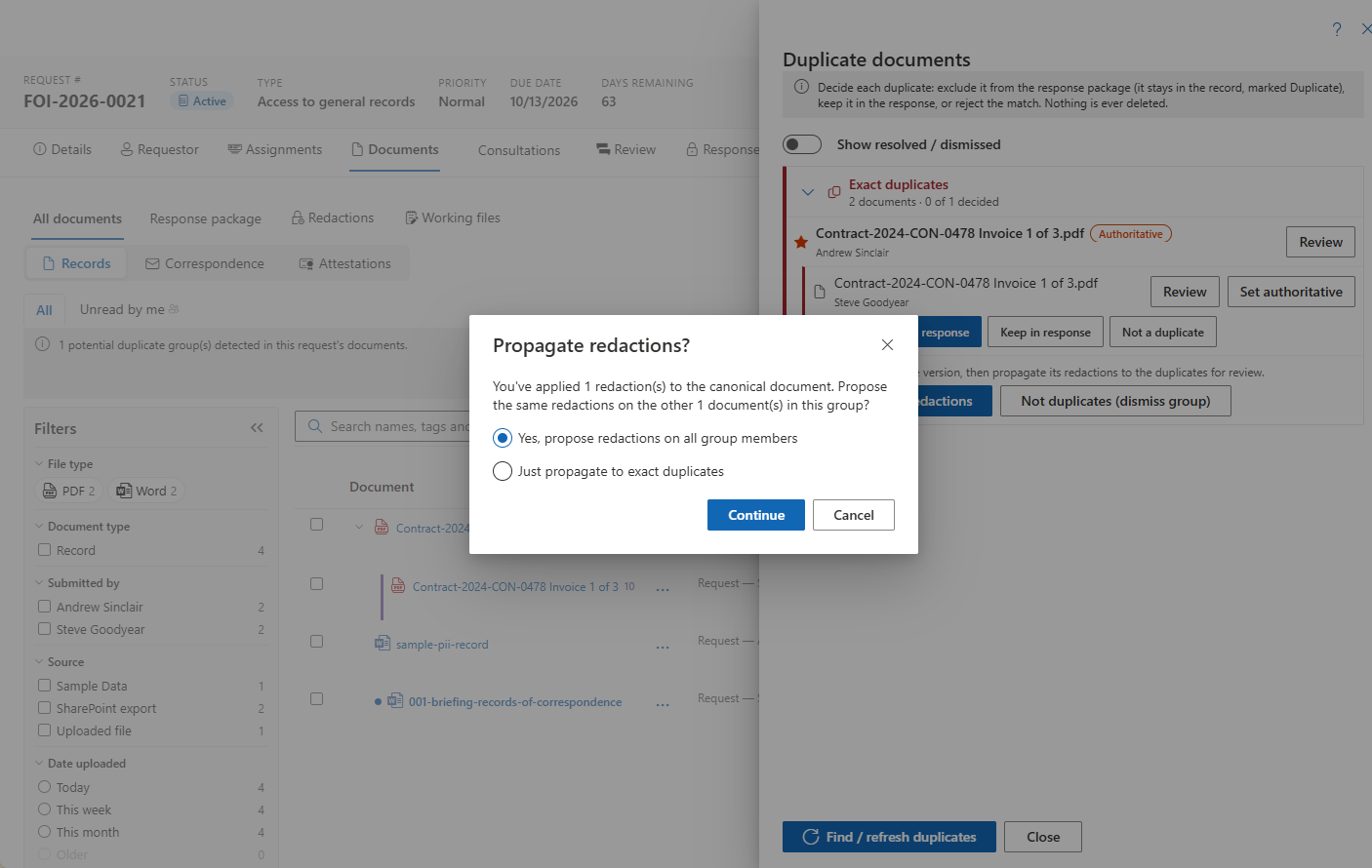Viewport: 1372px width, 868px height.
Task: Click Continue in Propagate redactions dialog
Action: [756, 515]
